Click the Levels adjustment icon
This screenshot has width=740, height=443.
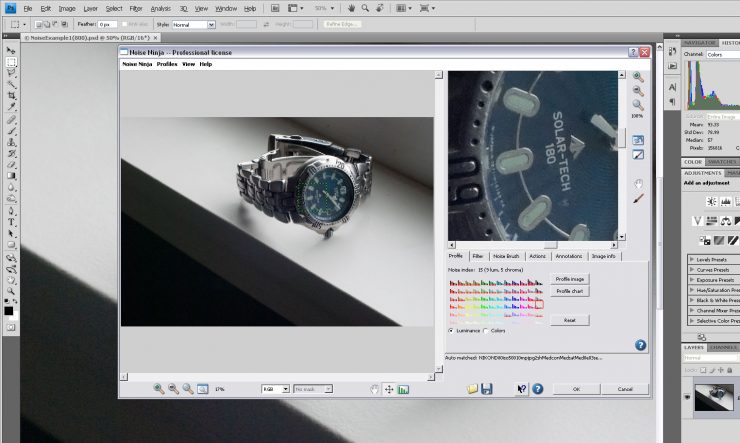[726, 201]
